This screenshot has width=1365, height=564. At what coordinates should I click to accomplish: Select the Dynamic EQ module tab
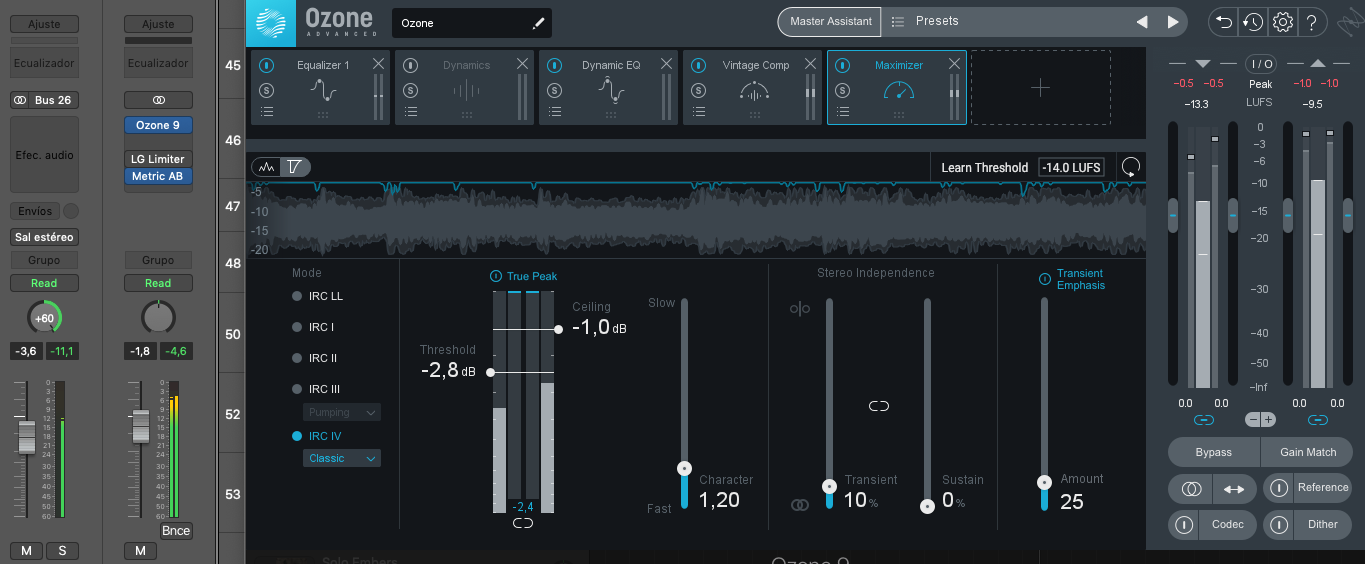point(610,88)
